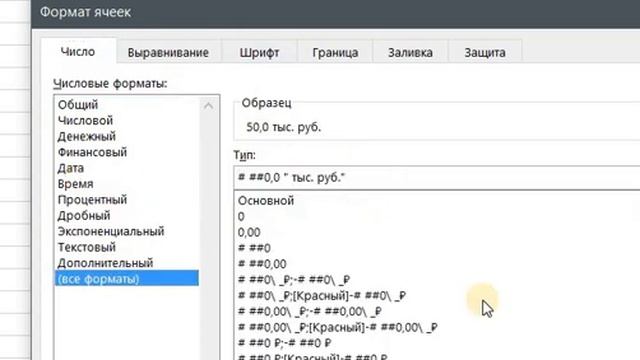Select Дата format category
The height and width of the screenshot is (360, 640).
[x=71, y=168]
